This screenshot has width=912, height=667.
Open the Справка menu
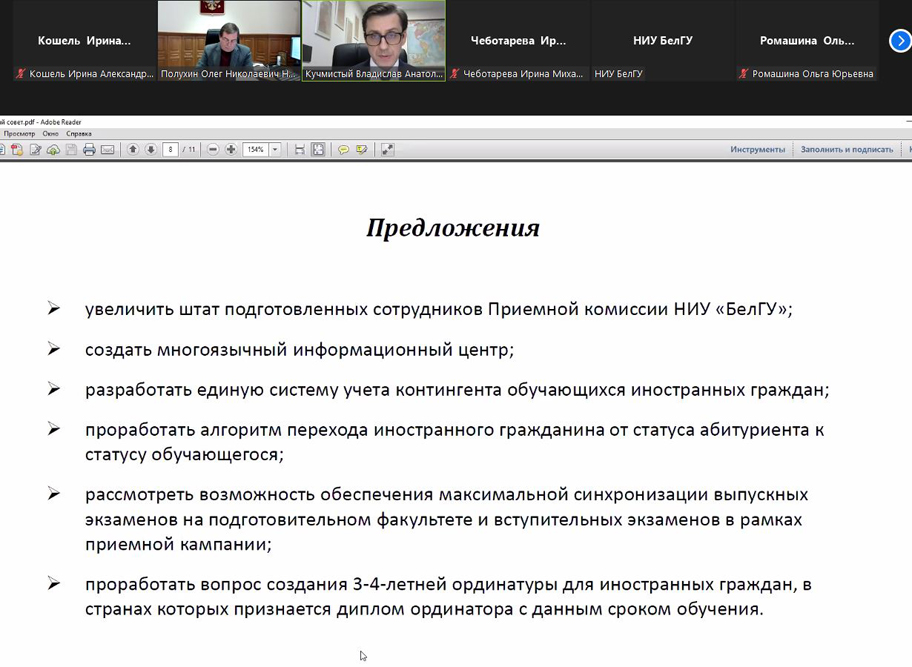(x=78, y=133)
